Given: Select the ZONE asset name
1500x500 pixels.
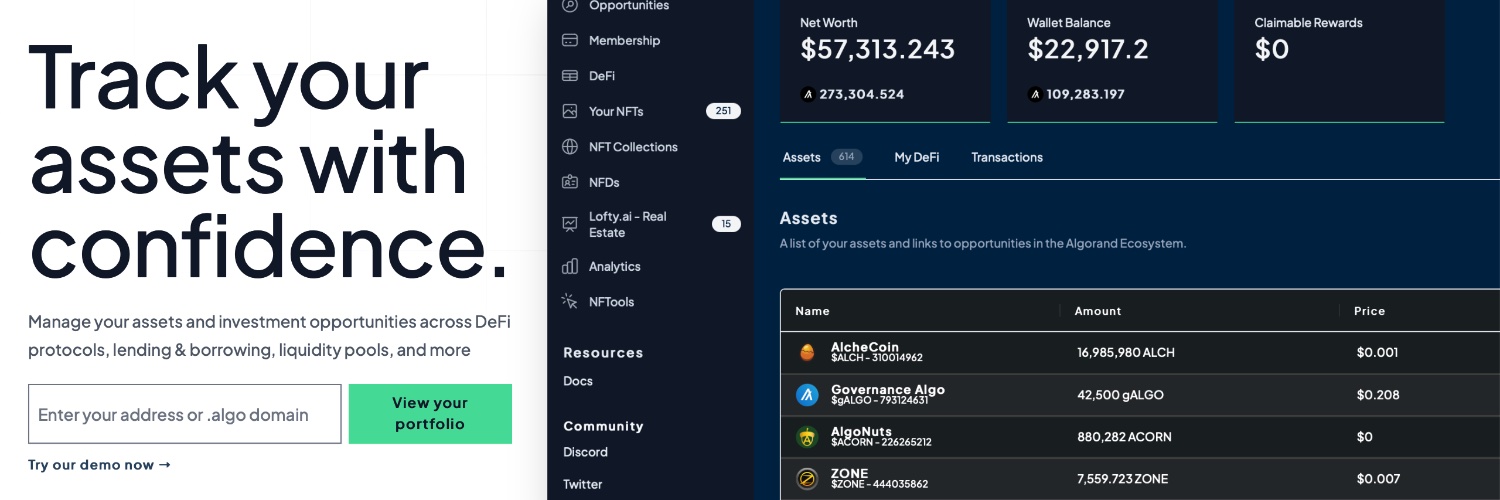Looking at the screenshot, I should click(x=850, y=474).
